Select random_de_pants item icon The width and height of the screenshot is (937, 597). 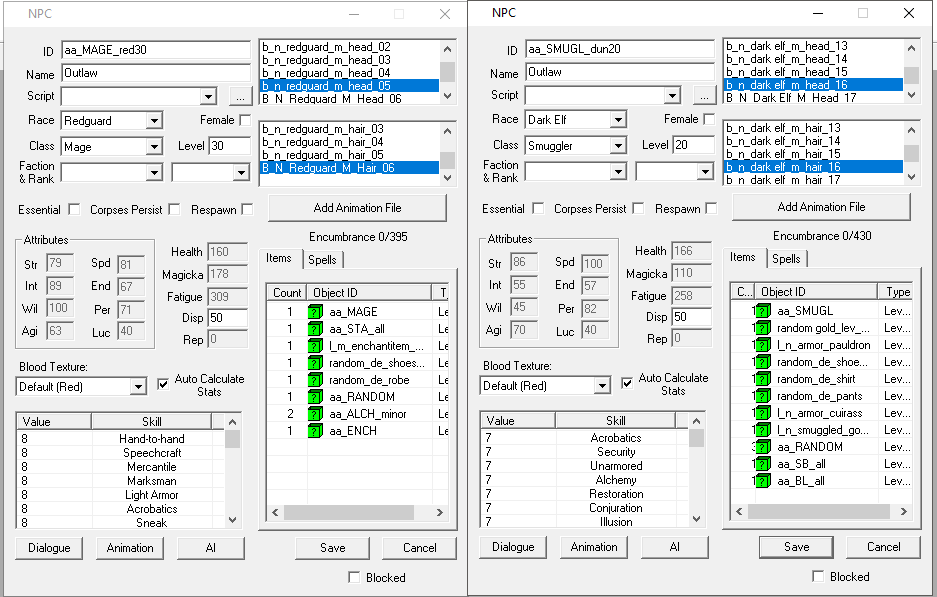pyautogui.click(x=763, y=396)
